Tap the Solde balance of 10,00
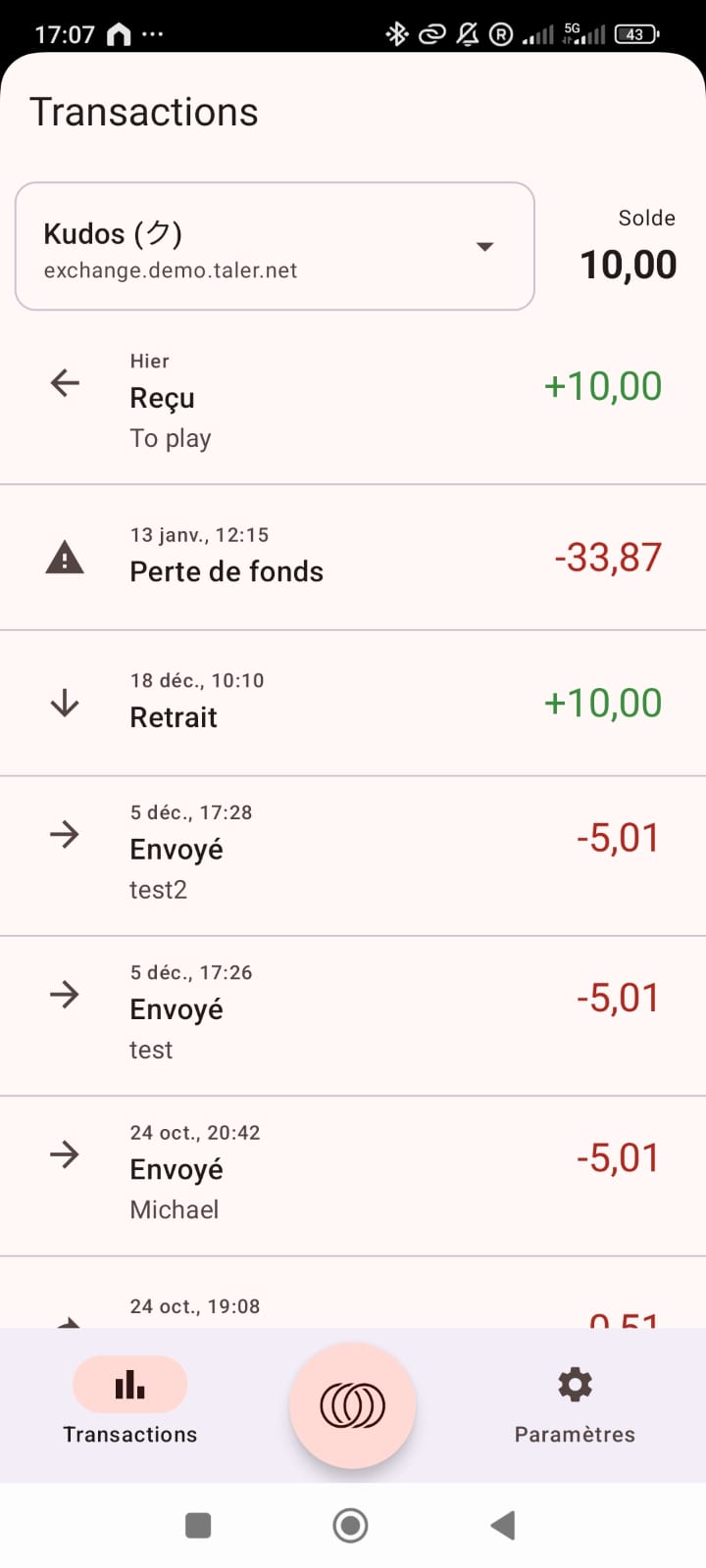The image size is (706, 1568). coord(629,264)
